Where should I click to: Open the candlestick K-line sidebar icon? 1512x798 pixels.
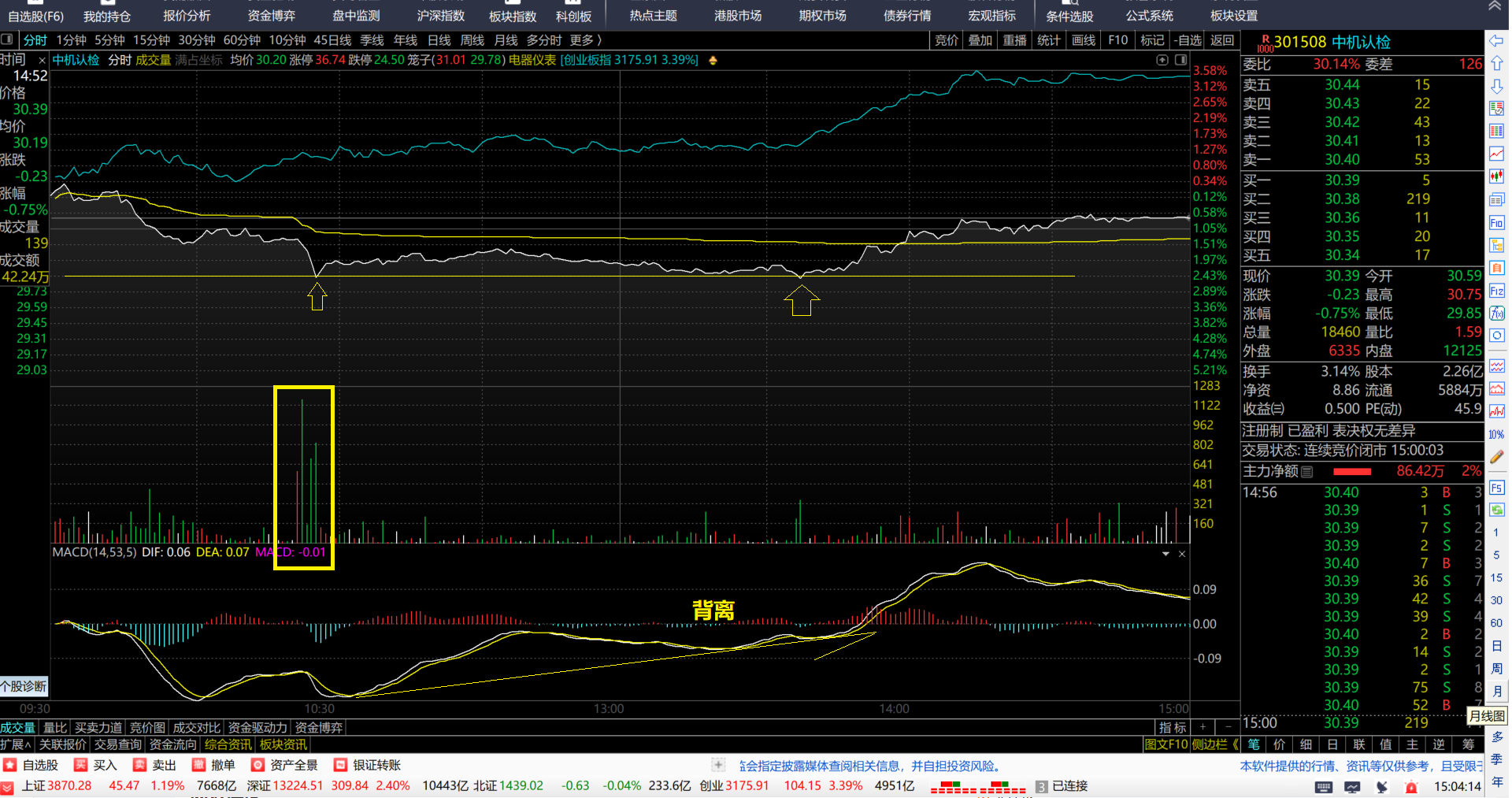(1496, 176)
